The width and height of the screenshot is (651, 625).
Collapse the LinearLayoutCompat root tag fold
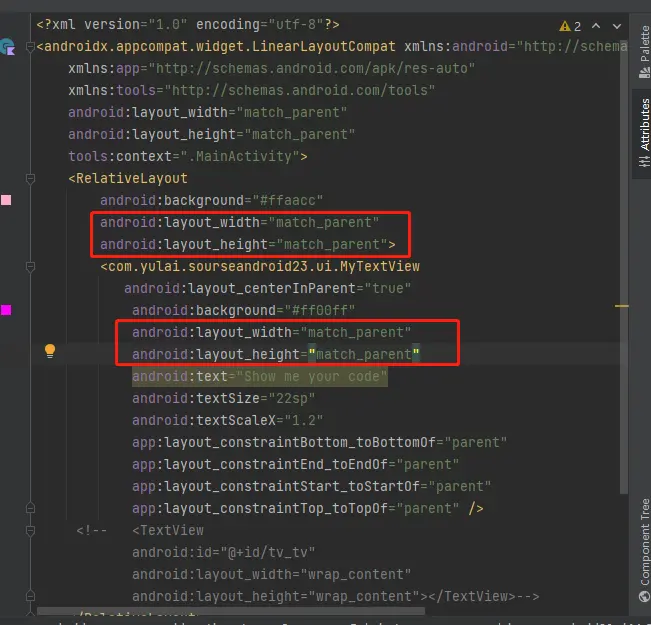coord(30,47)
